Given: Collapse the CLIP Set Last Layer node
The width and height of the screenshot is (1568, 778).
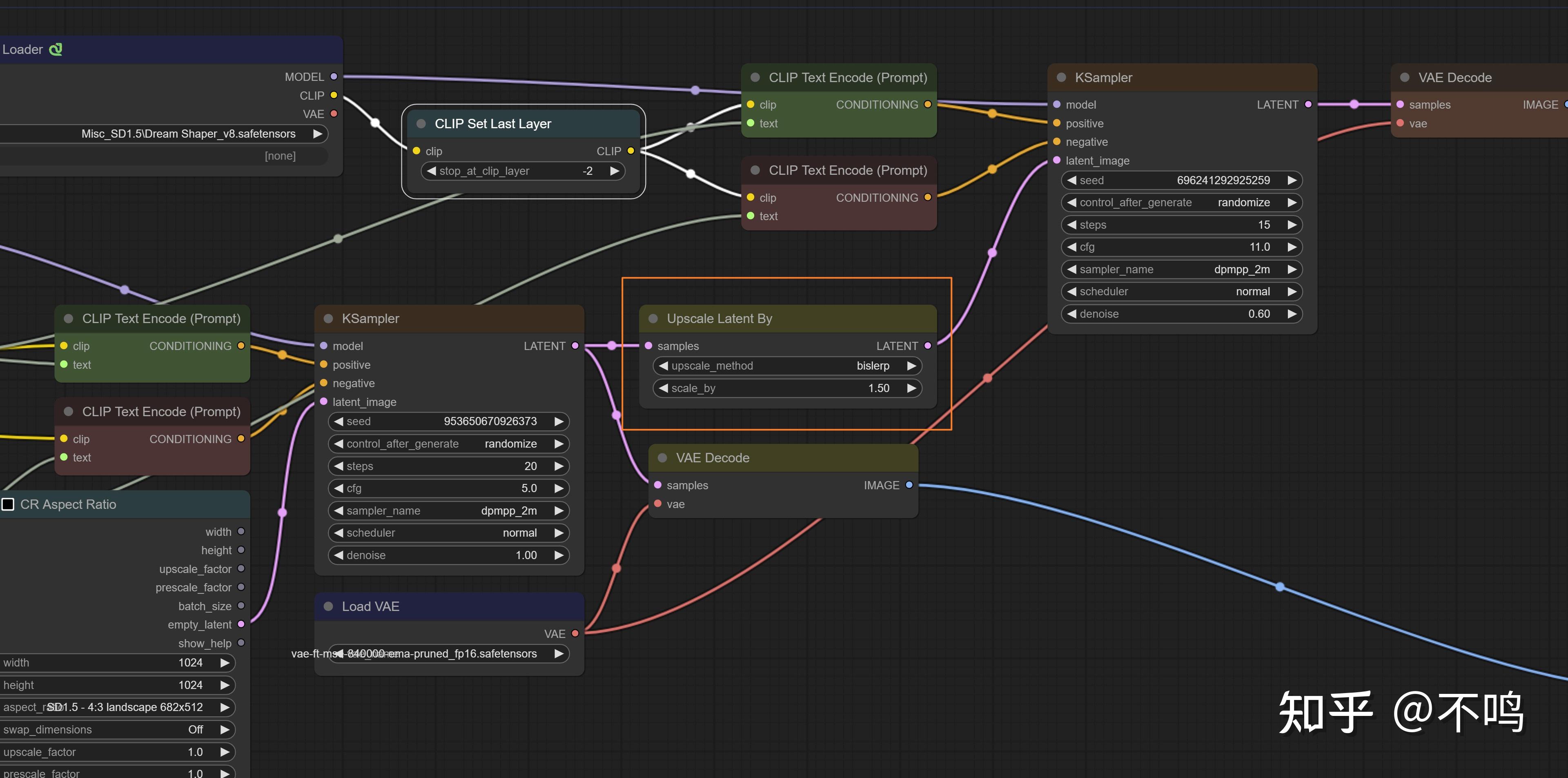Looking at the screenshot, I should point(421,124).
